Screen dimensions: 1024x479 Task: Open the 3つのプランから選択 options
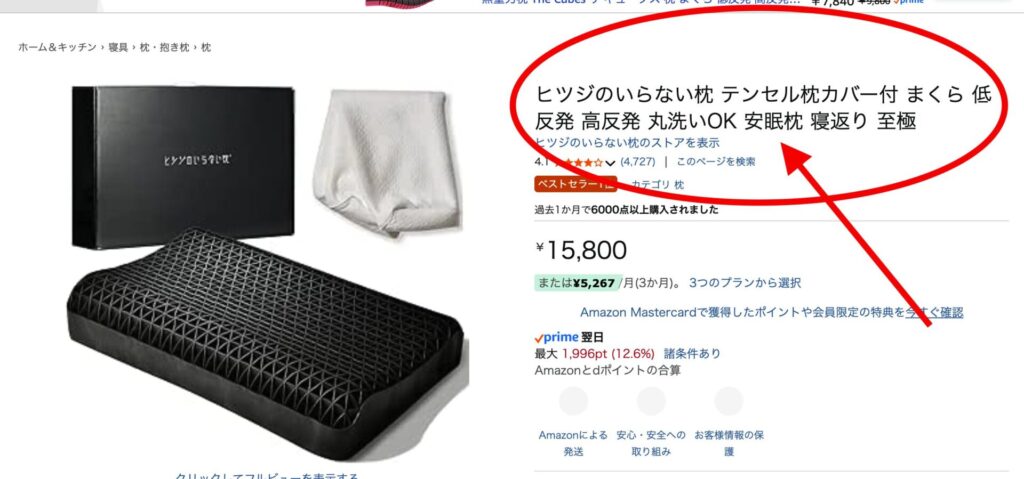[x=745, y=283]
